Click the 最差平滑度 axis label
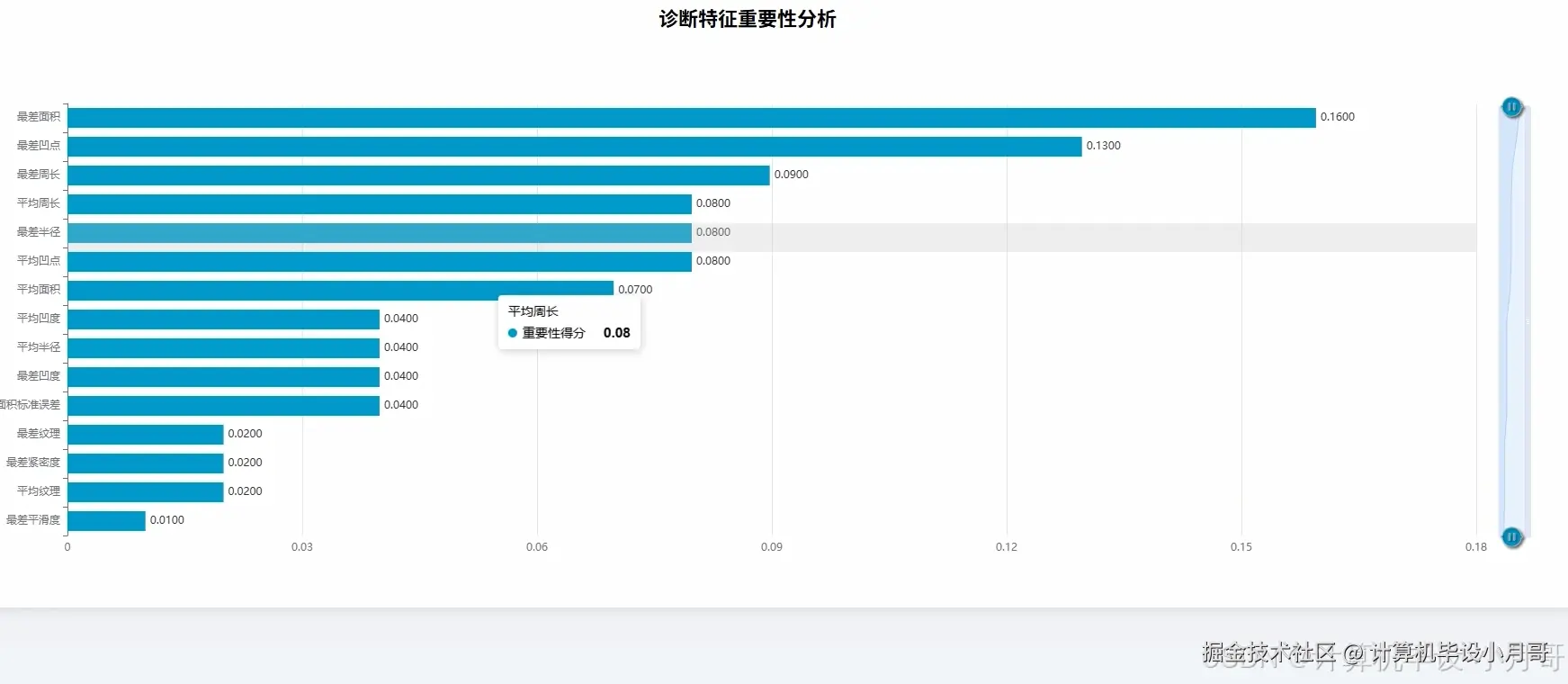Viewport: 1568px width, 684px height. (x=33, y=520)
